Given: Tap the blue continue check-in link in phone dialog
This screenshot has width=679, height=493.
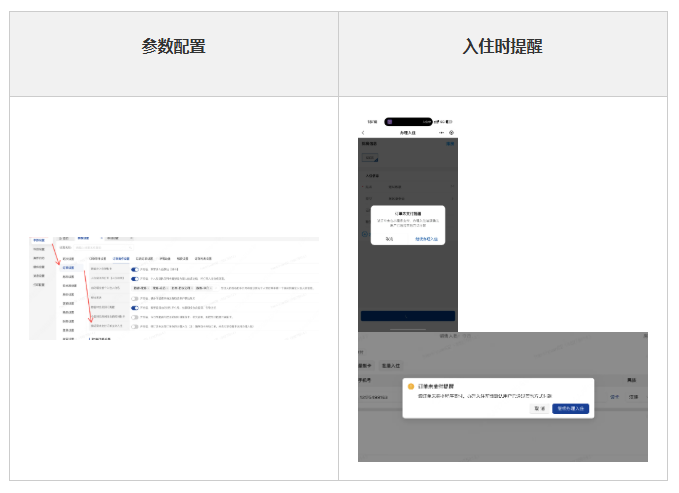Looking at the screenshot, I should tap(427, 239).
